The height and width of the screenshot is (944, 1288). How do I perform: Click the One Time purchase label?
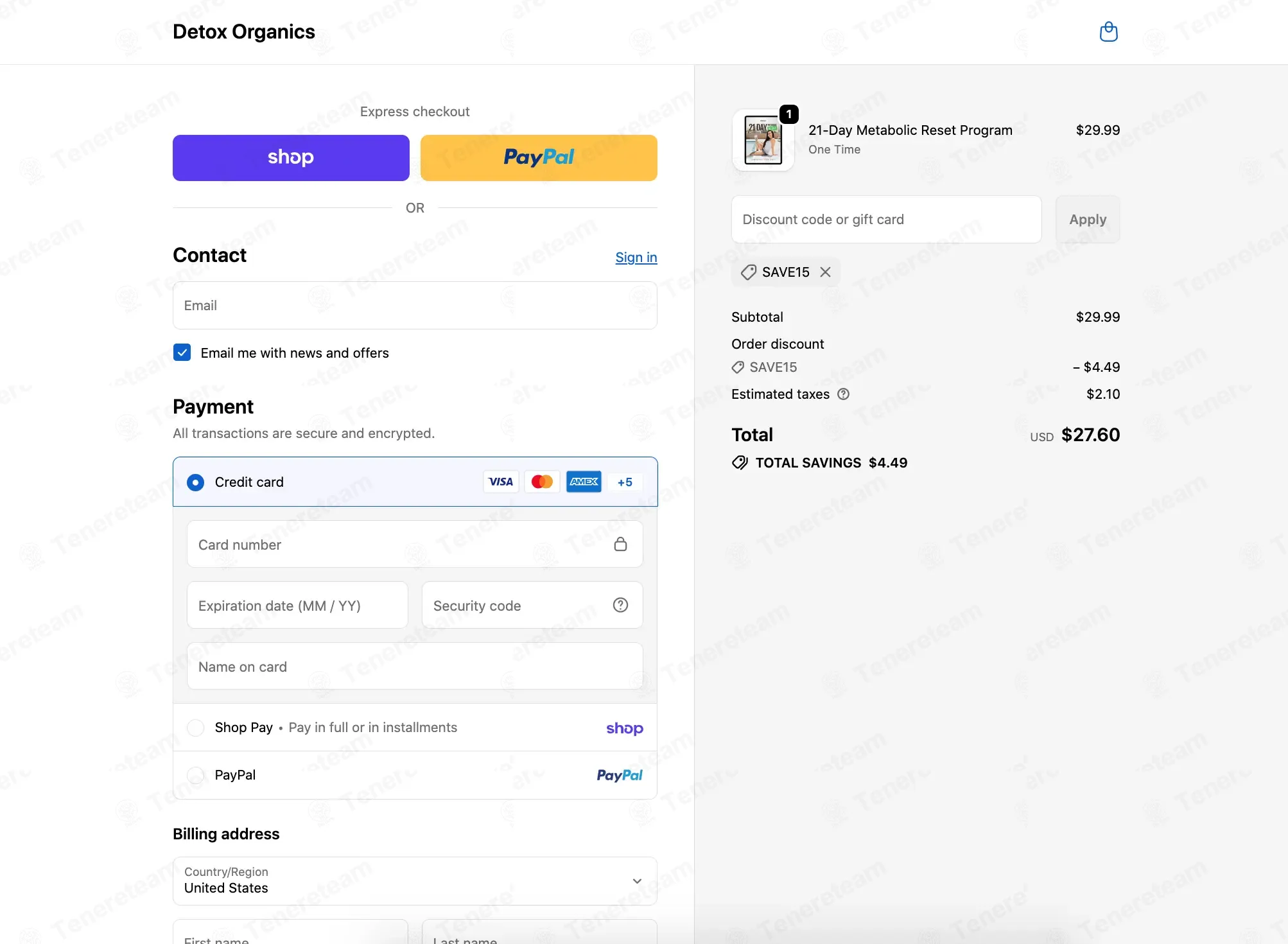click(834, 150)
